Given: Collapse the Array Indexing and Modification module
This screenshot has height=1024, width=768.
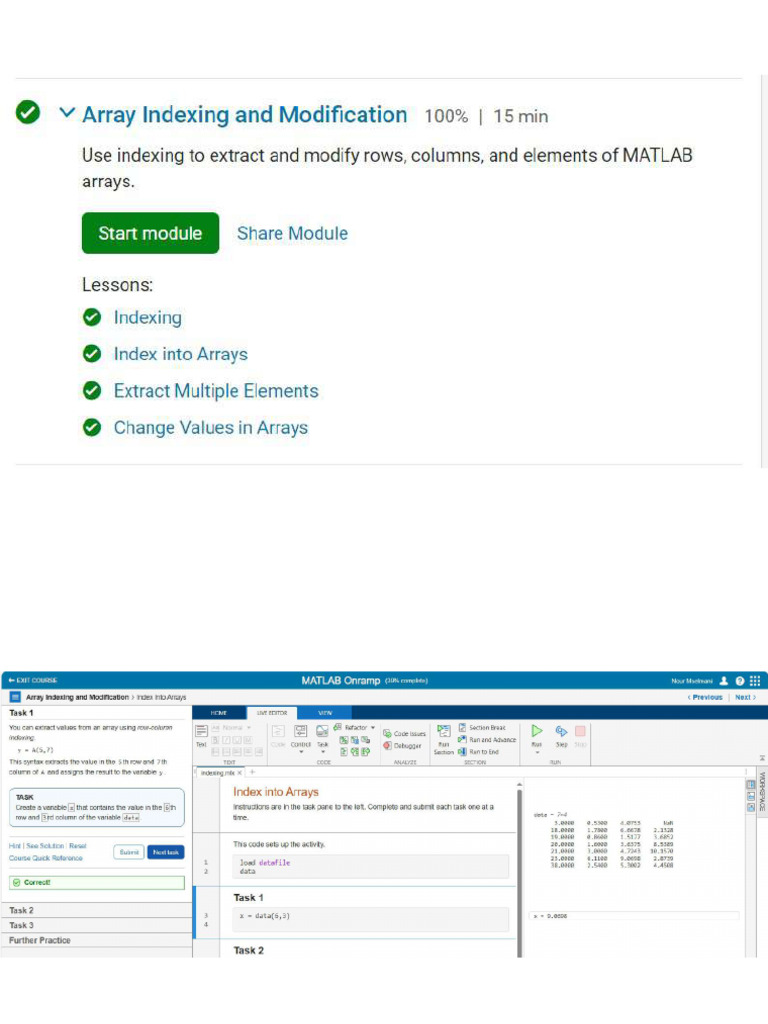Looking at the screenshot, I should point(67,114).
